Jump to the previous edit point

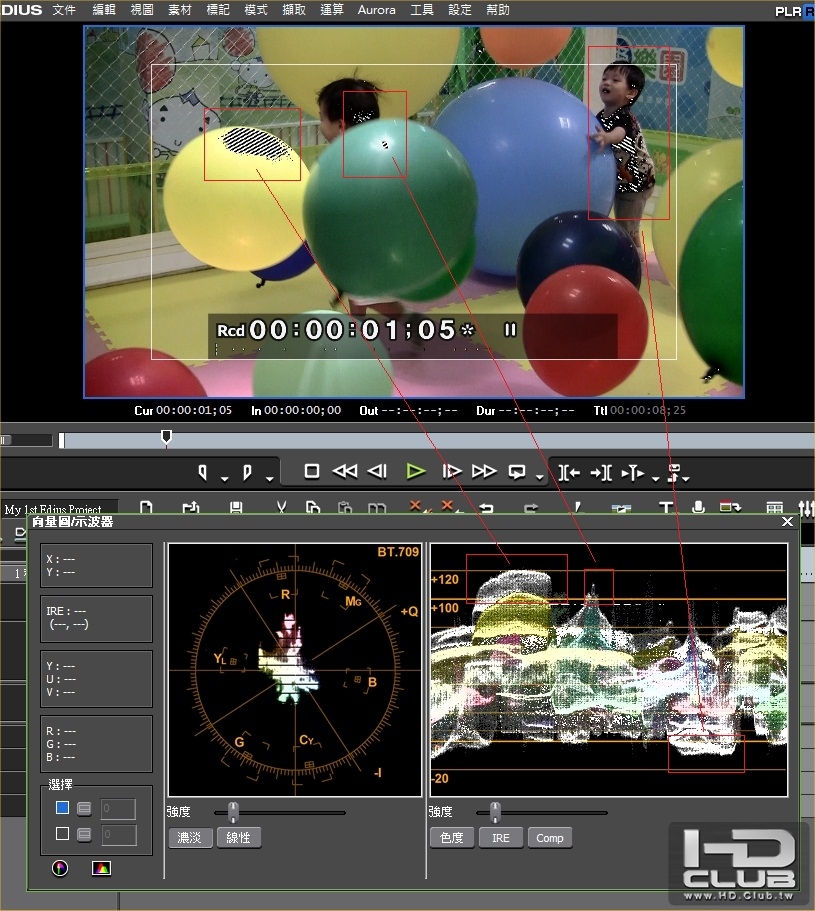[569, 473]
